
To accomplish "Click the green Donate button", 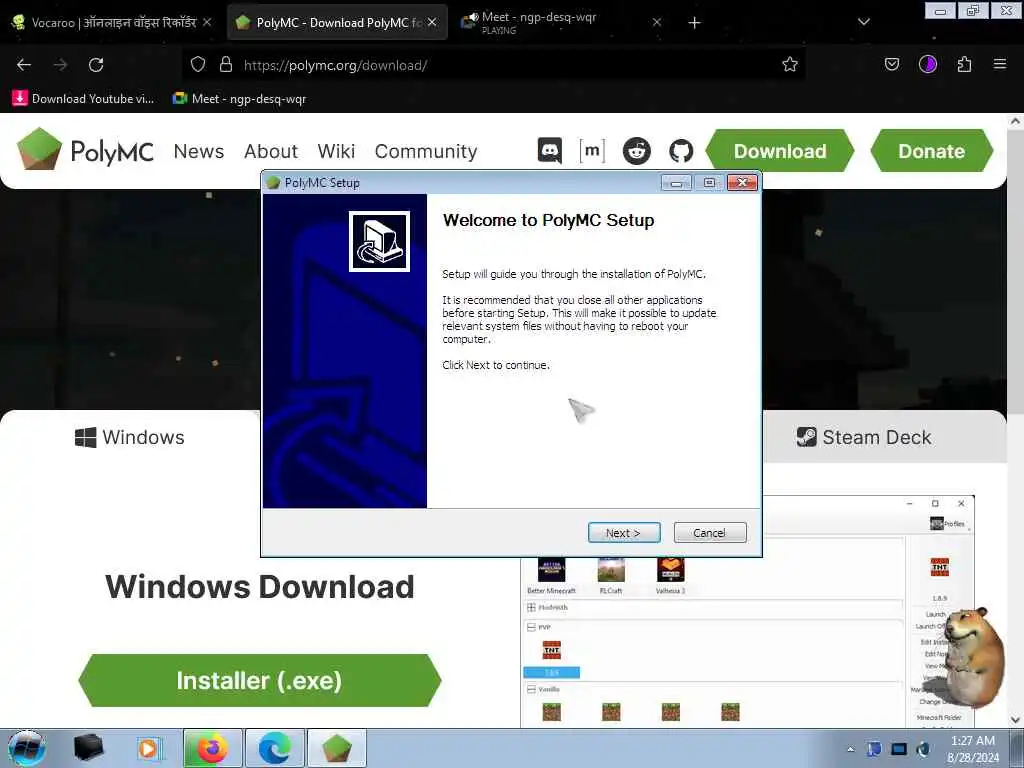I will click(932, 151).
